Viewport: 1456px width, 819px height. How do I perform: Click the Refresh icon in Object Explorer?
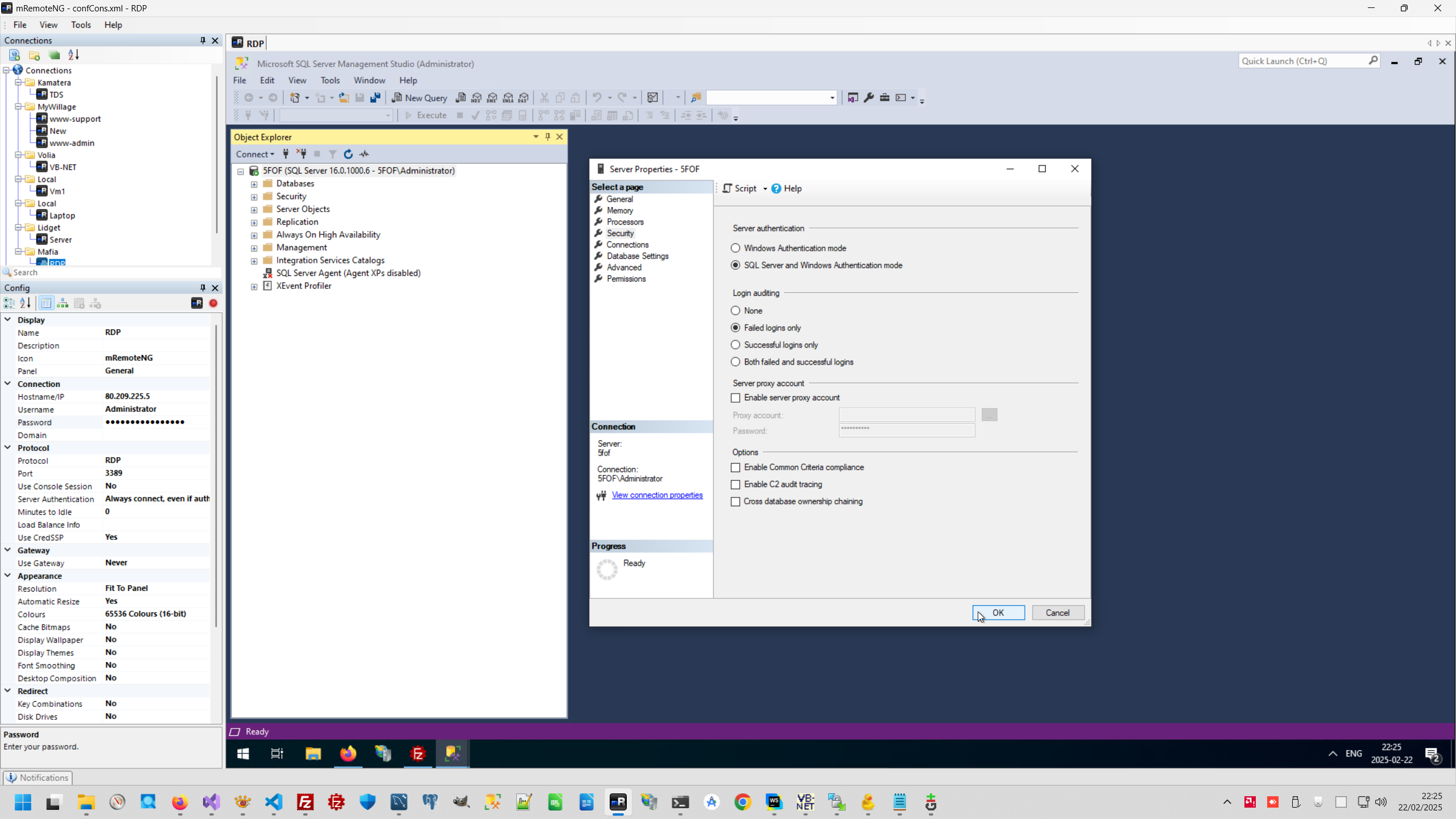pos(348,154)
